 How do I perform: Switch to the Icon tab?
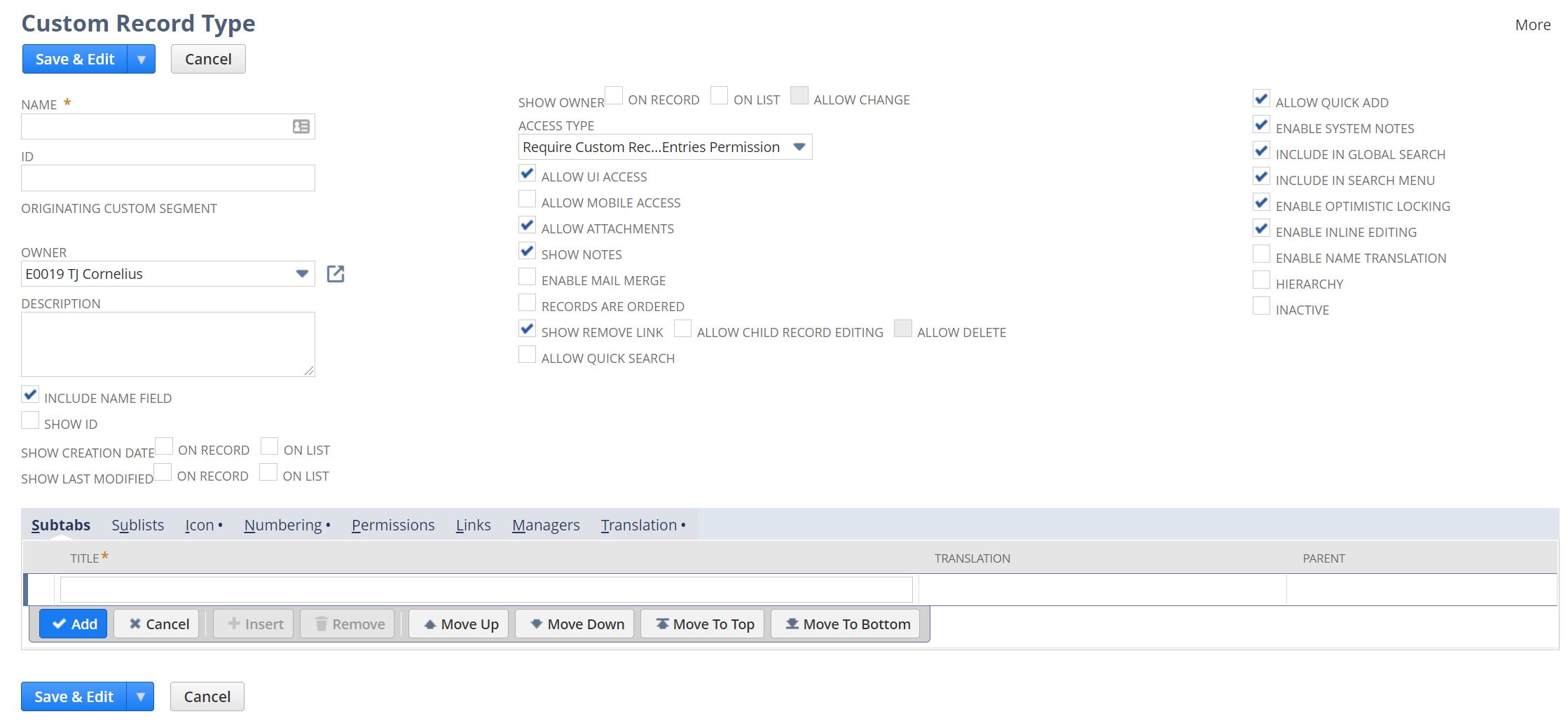pos(200,525)
